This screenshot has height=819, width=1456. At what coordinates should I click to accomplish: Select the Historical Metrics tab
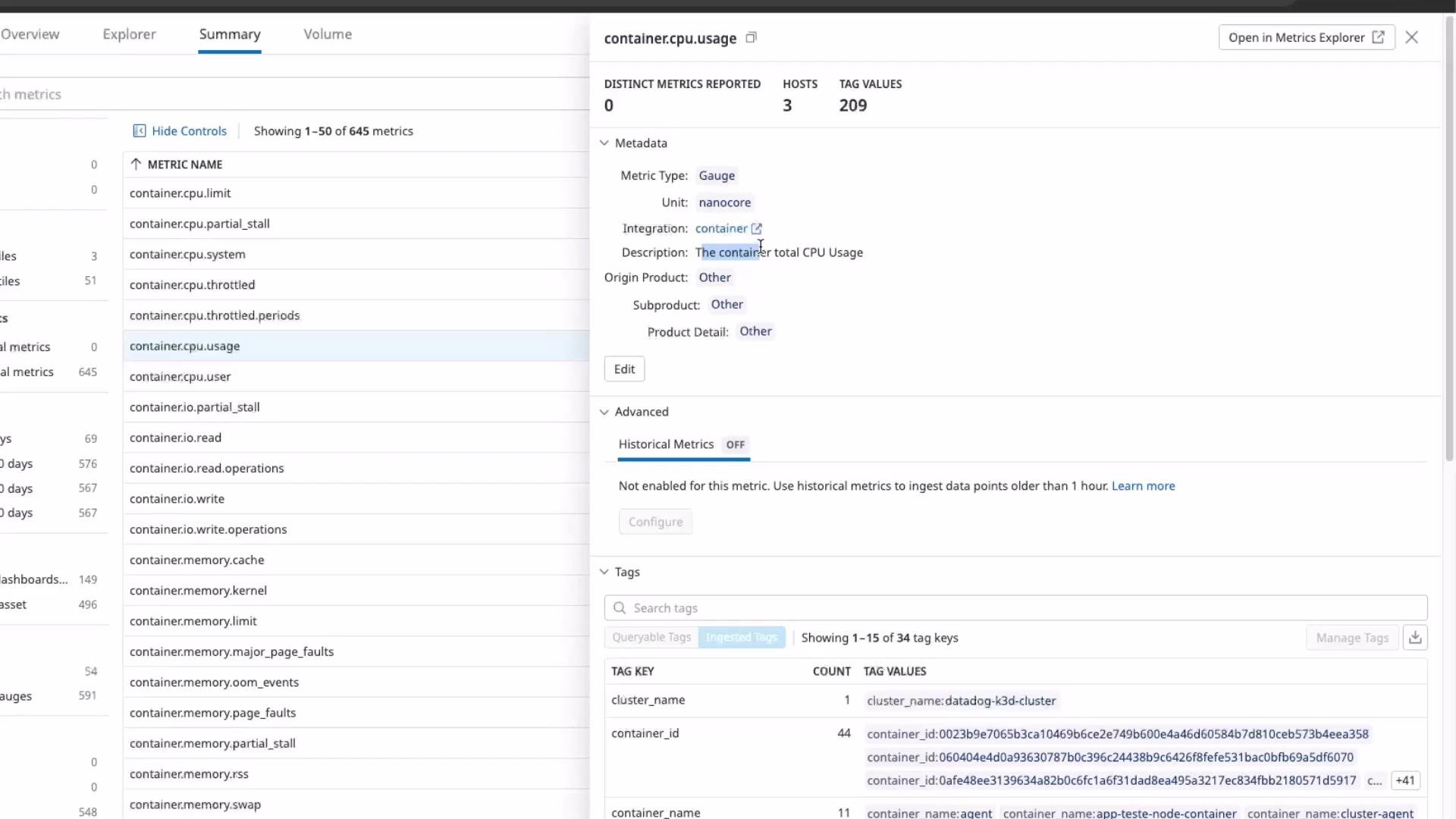tap(683, 444)
